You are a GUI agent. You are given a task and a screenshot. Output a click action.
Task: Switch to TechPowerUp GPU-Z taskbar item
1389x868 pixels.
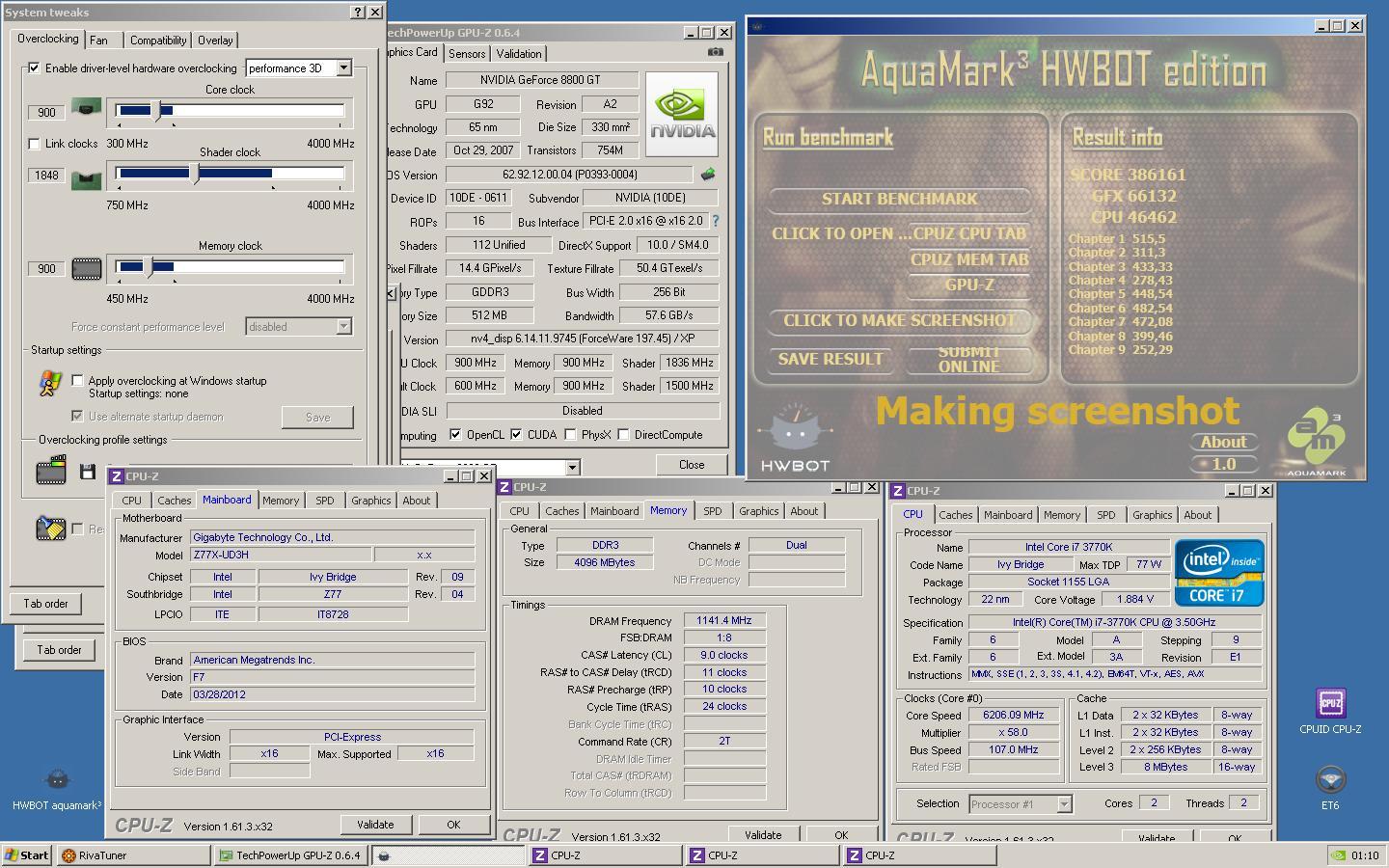pos(290,855)
